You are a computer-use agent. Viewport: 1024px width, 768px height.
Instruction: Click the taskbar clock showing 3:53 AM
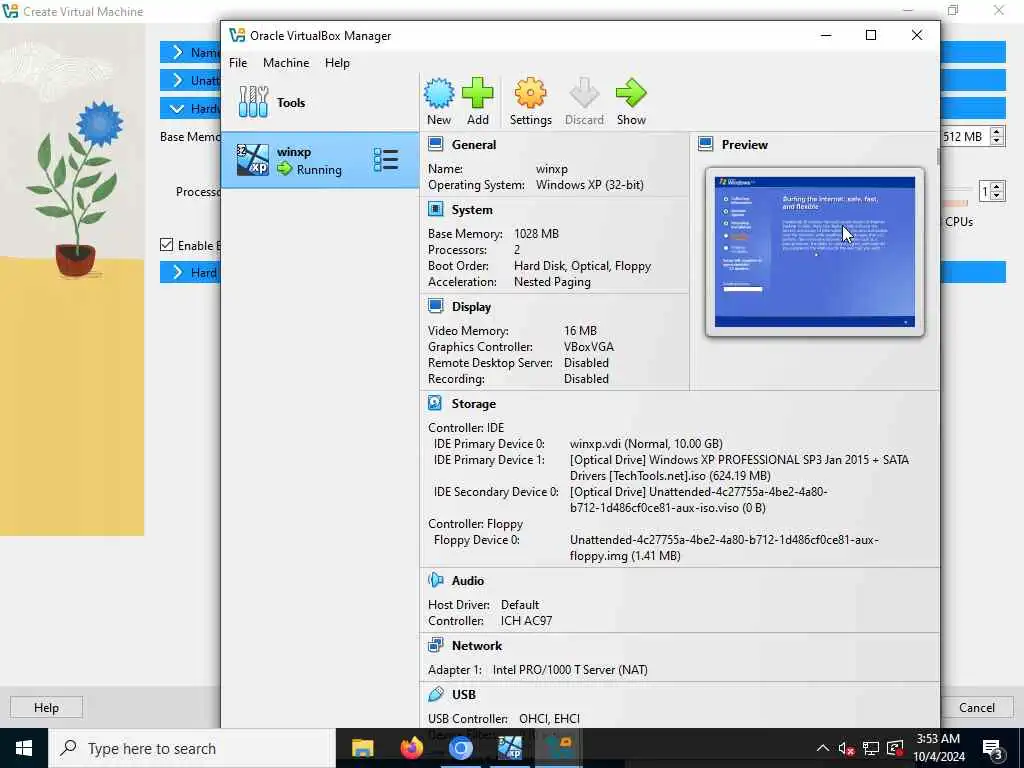(x=938, y=748)
